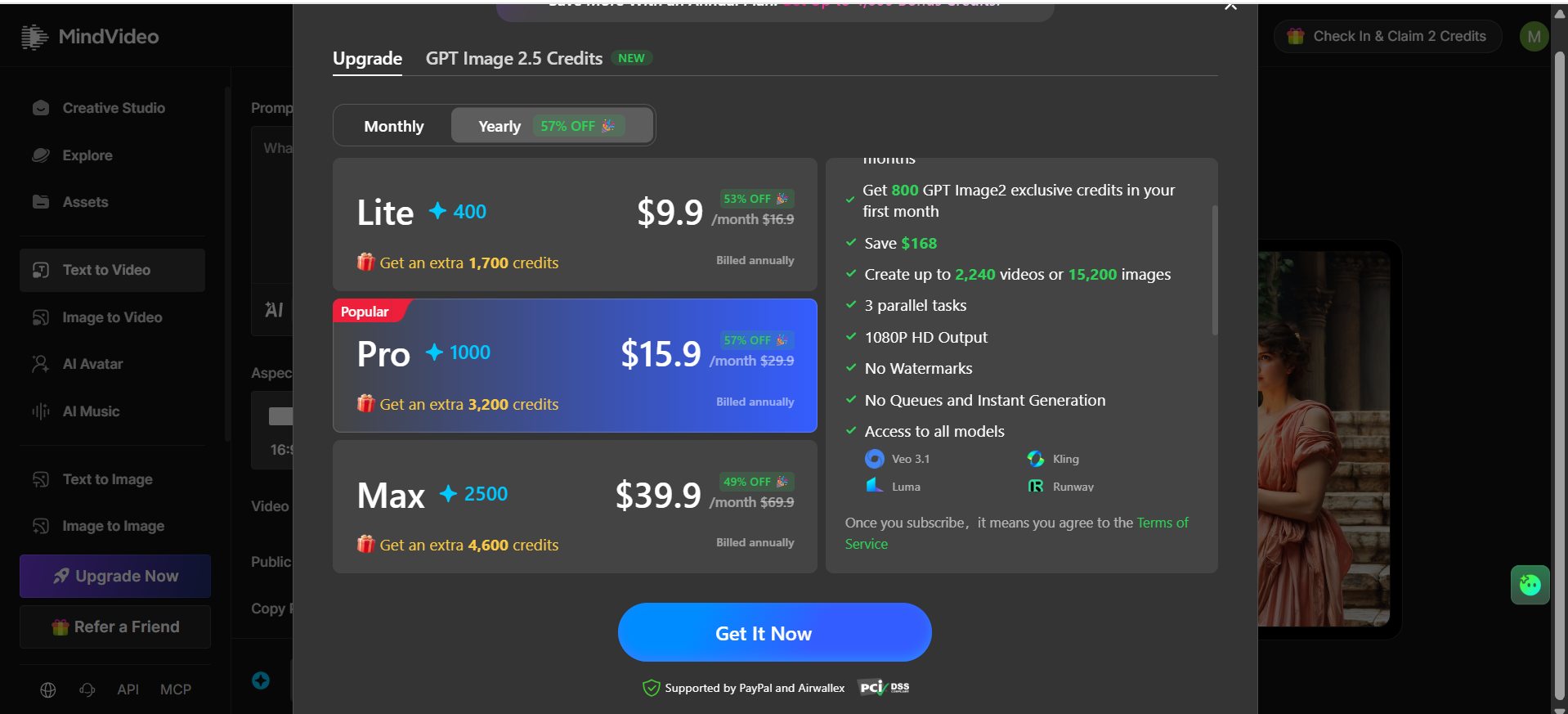
Task: Close the upgrade dialog
Action: (x=1230, y=7)
